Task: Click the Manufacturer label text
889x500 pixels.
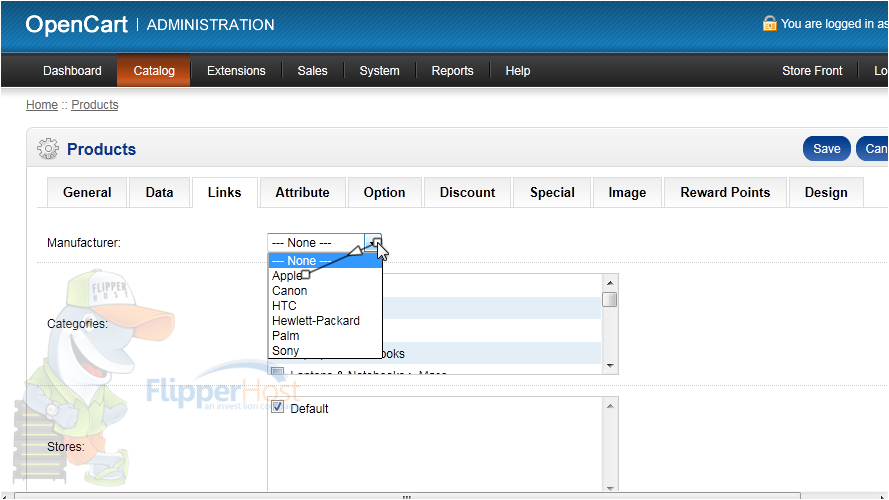Action: (84, 243)
